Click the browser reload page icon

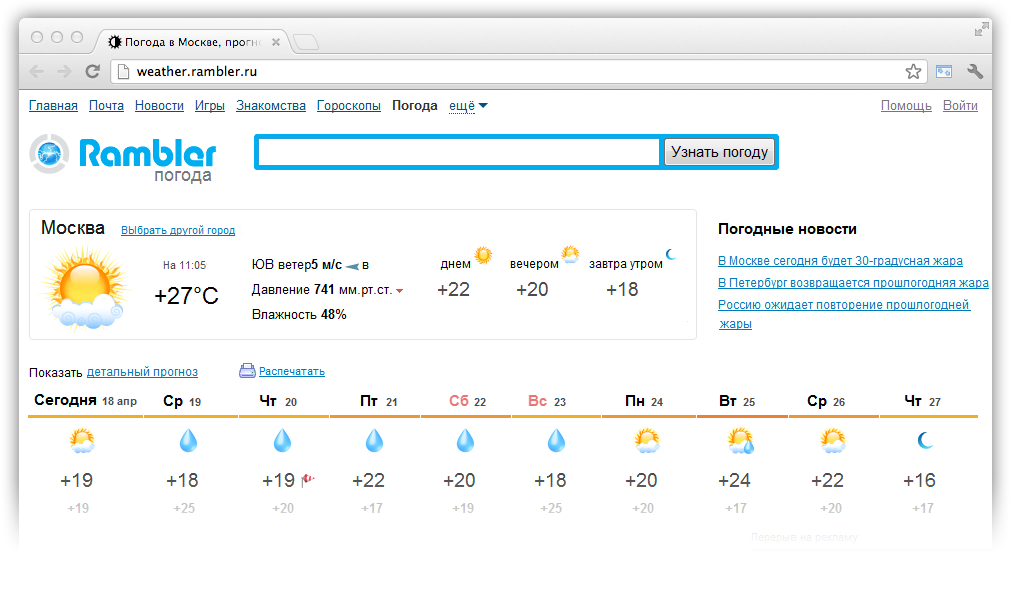(92, 72)
